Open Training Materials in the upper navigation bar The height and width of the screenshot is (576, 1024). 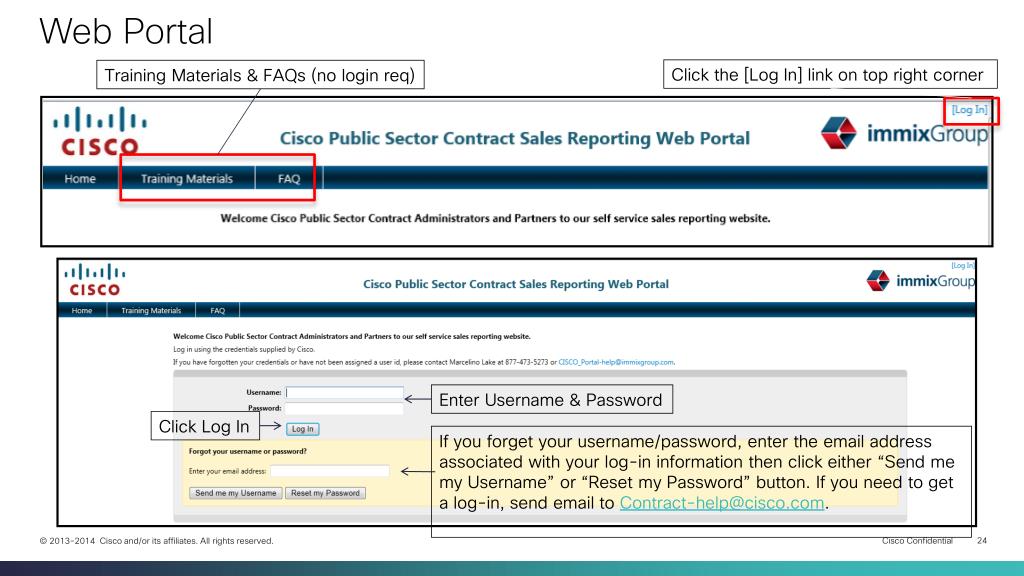coord(187,178)
